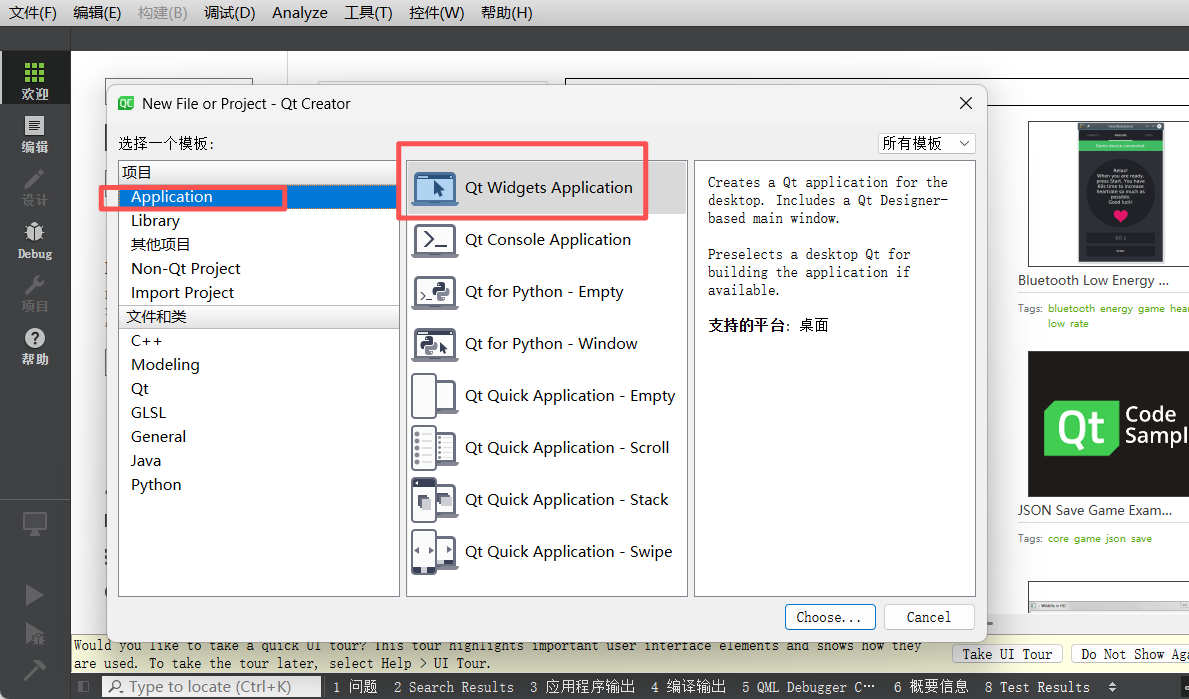Select Qt for Python - Window icon

pyautogui.click(x=435, y=344)
